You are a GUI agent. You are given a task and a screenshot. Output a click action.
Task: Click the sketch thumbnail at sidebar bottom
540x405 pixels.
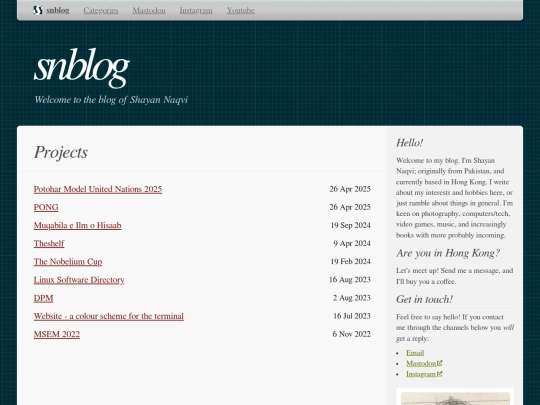pos(455,398)
